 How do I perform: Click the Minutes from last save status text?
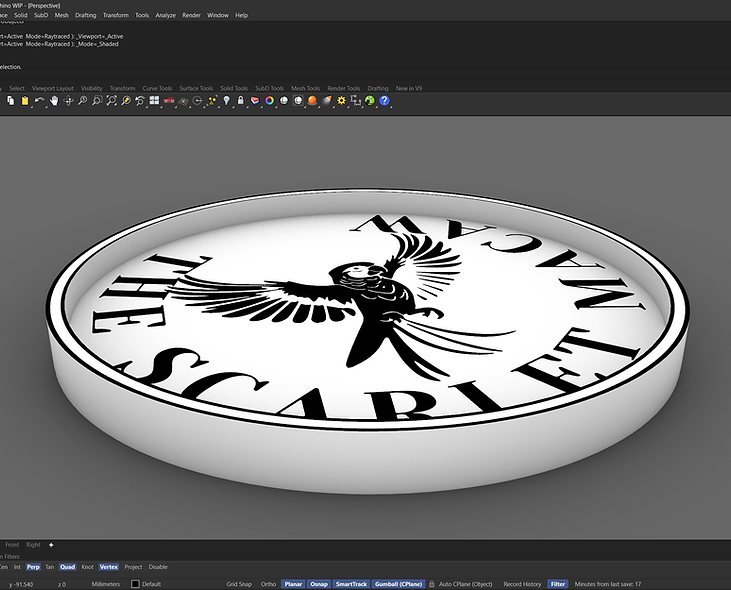[608, 584]
